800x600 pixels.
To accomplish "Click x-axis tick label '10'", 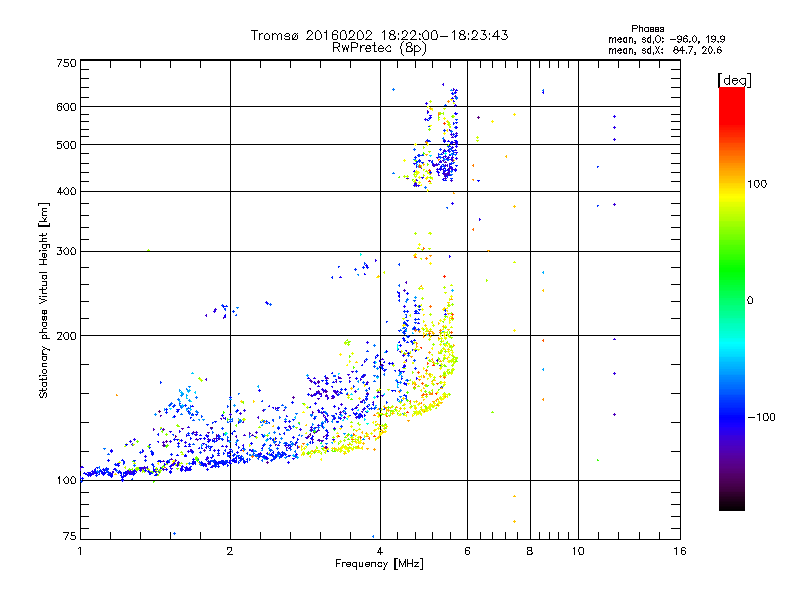I will pyautogui.click(x=578, y=551).
